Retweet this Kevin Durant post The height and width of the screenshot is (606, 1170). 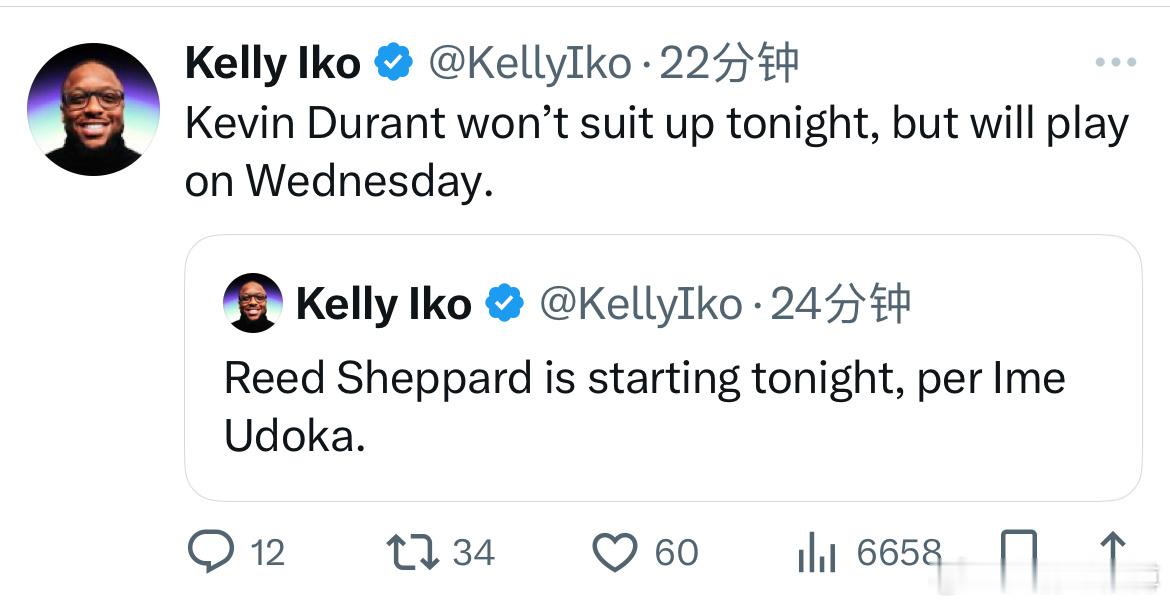pyautogui.click(x=413, y=552)
